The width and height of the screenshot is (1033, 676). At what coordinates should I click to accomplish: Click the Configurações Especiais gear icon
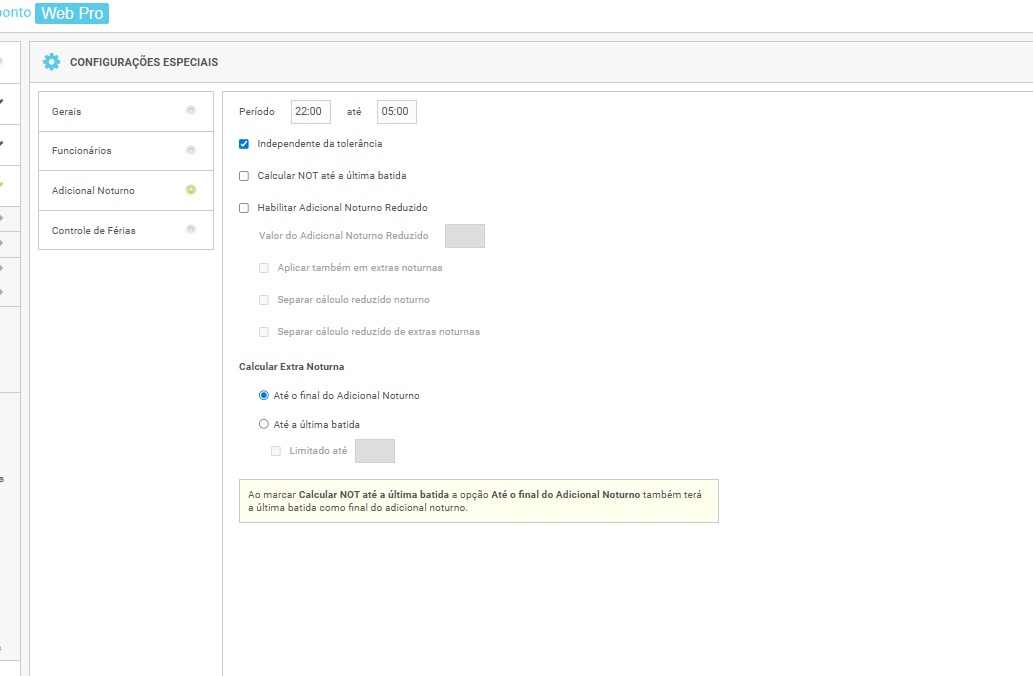pos(51,62)
